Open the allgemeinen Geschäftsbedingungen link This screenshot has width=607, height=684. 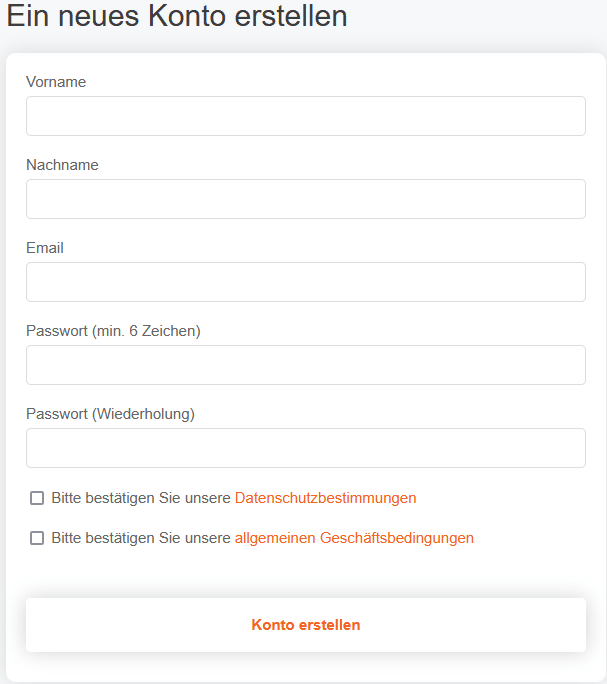click(x=354, y=538)
